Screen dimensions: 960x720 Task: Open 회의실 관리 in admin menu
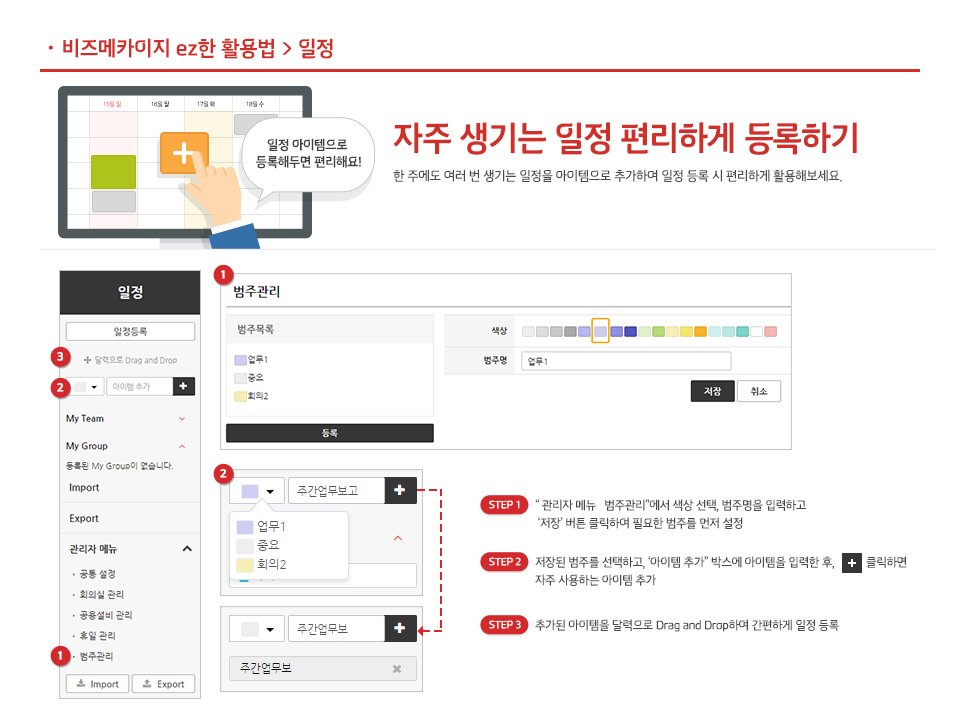(102, 594)
